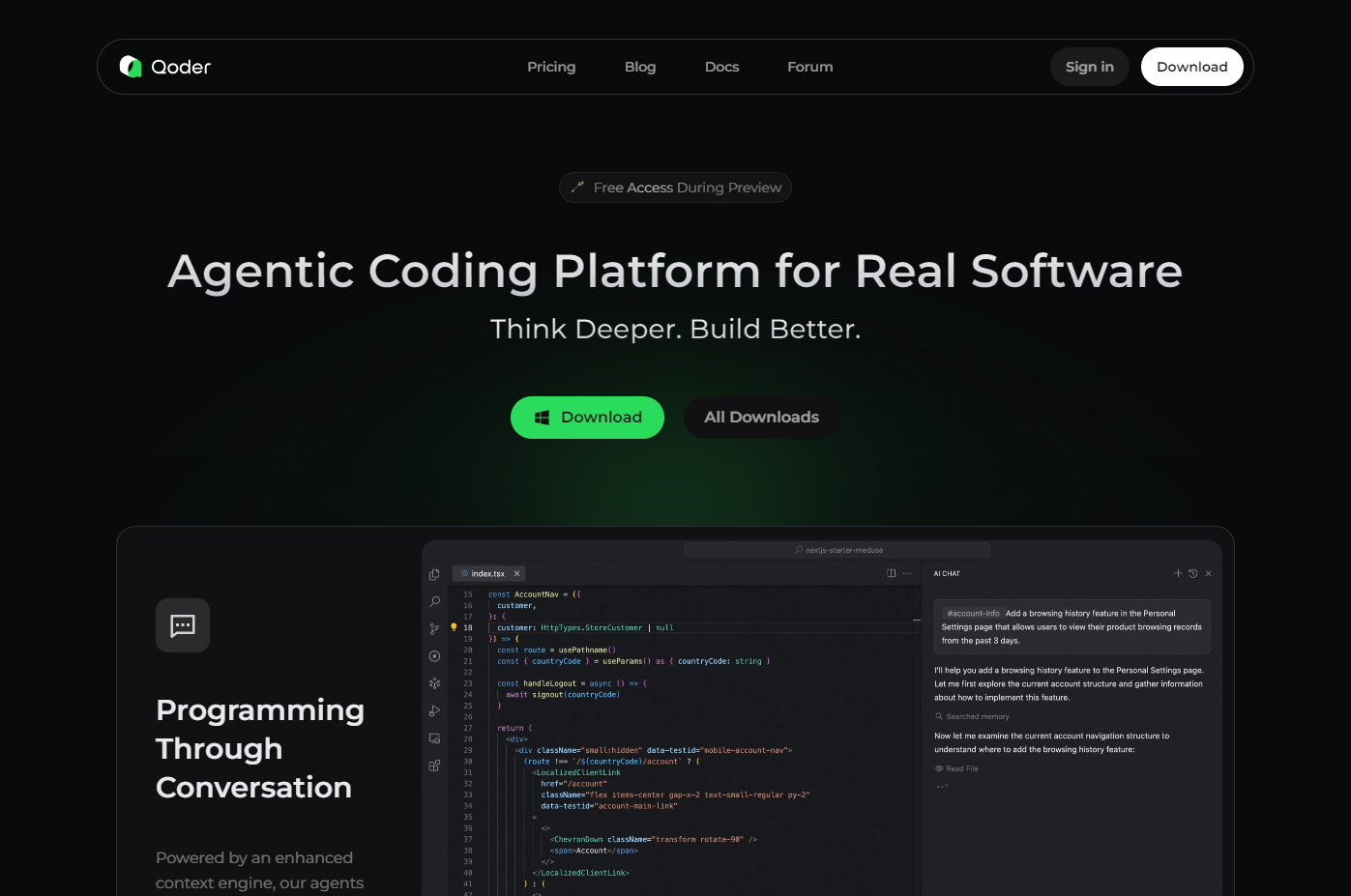Viewport: 1351px width, 896px height.
Task: Open the Explorer files icon in sidebar
Action: point(434,574)
